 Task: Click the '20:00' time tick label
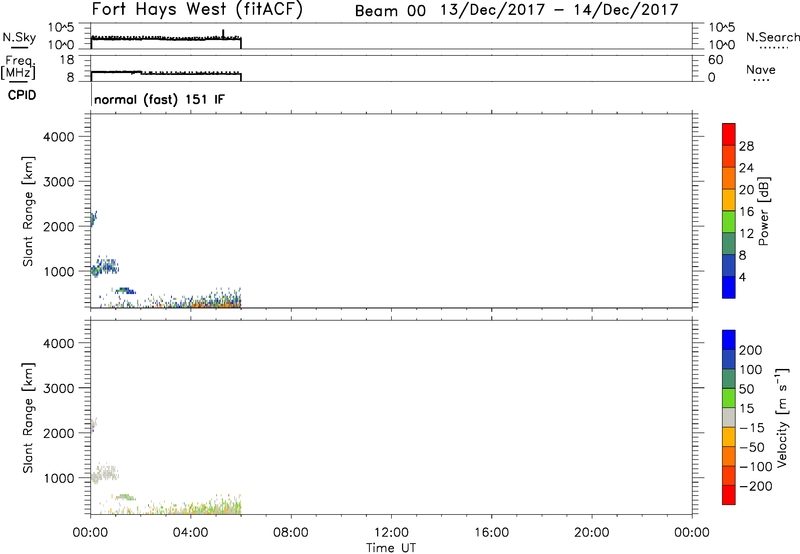(591, 533)
